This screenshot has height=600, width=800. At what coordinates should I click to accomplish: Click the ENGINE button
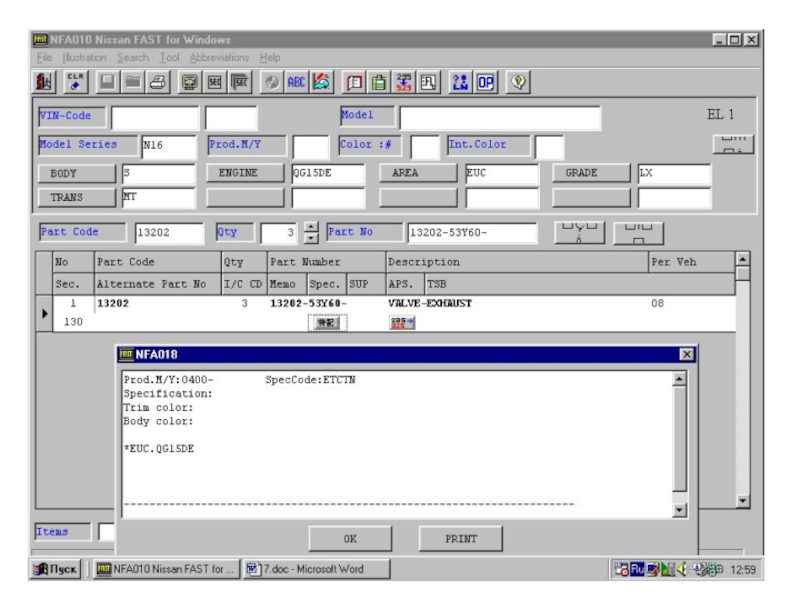(245, 173)
